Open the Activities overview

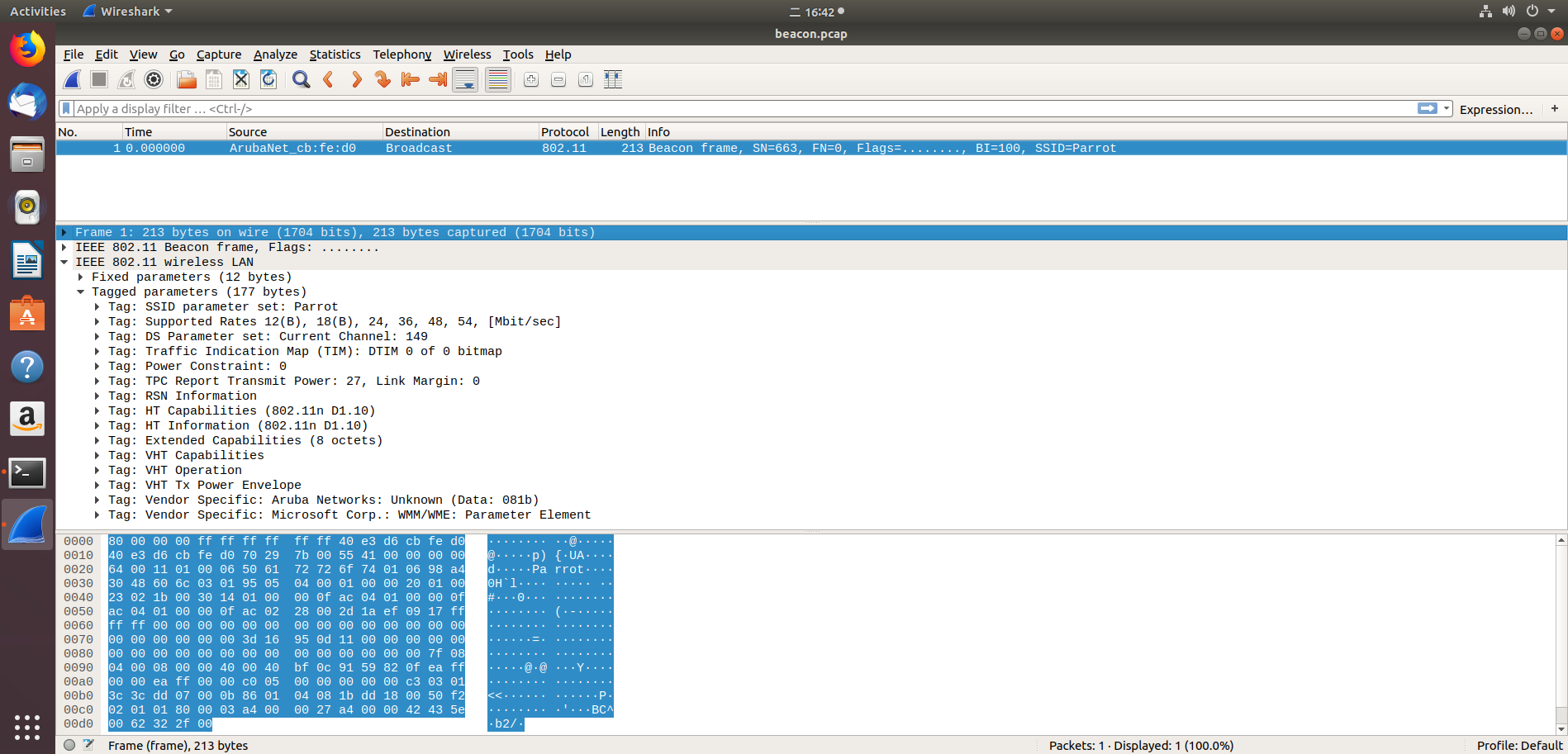(37, 12)
